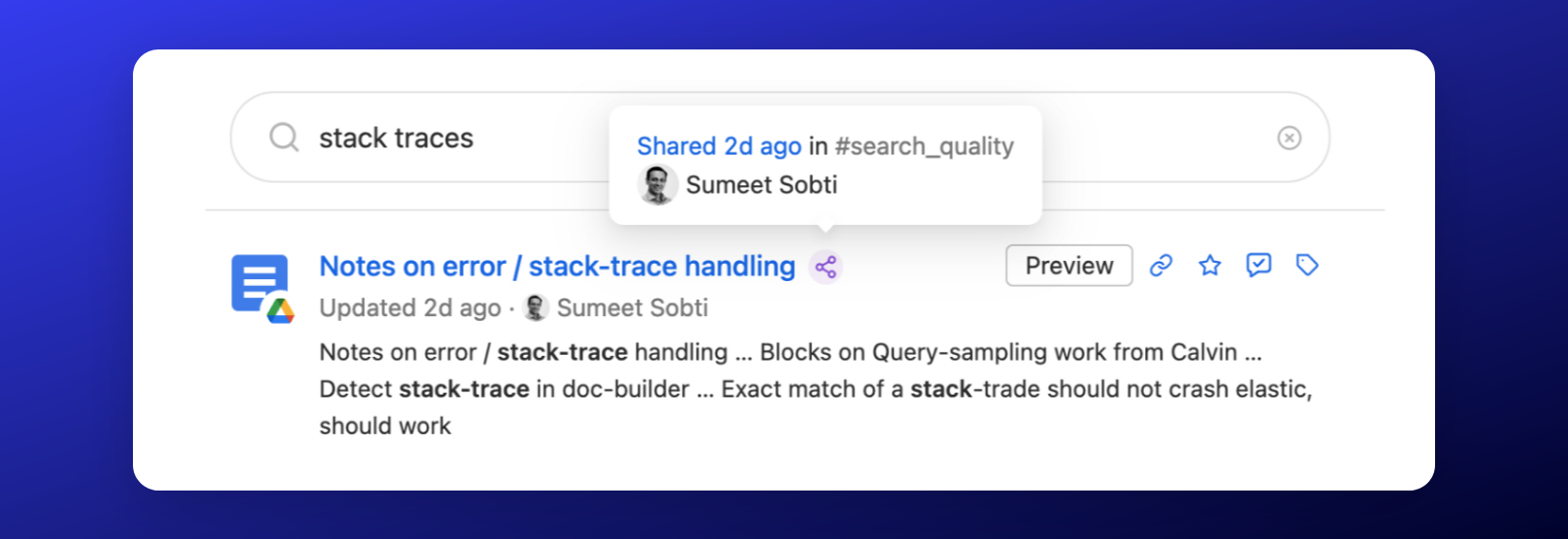The height and width of the screenshot is (539, 1568).
Task: Click the feedback chat-bubble check icon
Action: click(1258, 266)
